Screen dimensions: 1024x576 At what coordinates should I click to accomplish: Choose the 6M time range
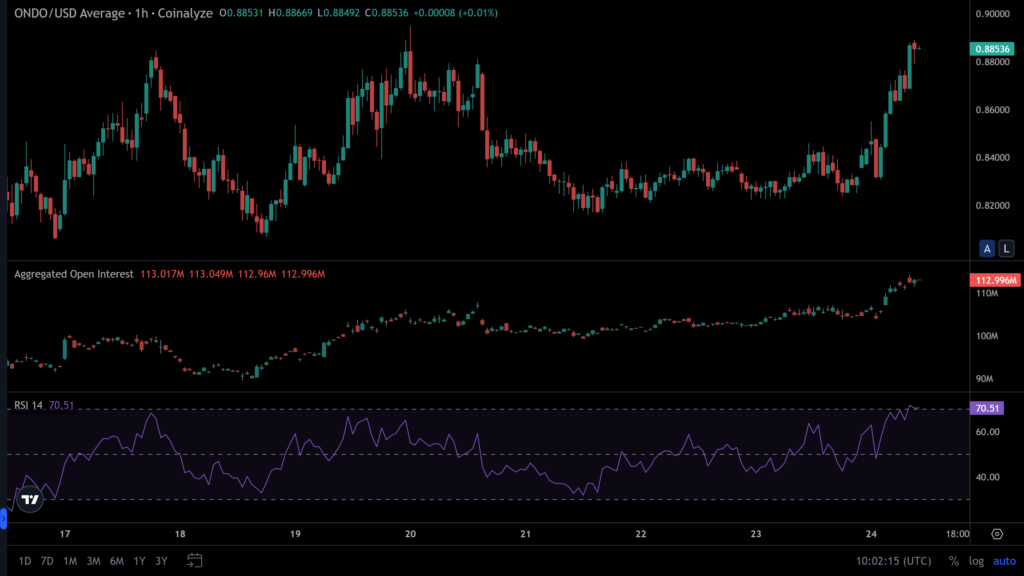pos(117,560)
